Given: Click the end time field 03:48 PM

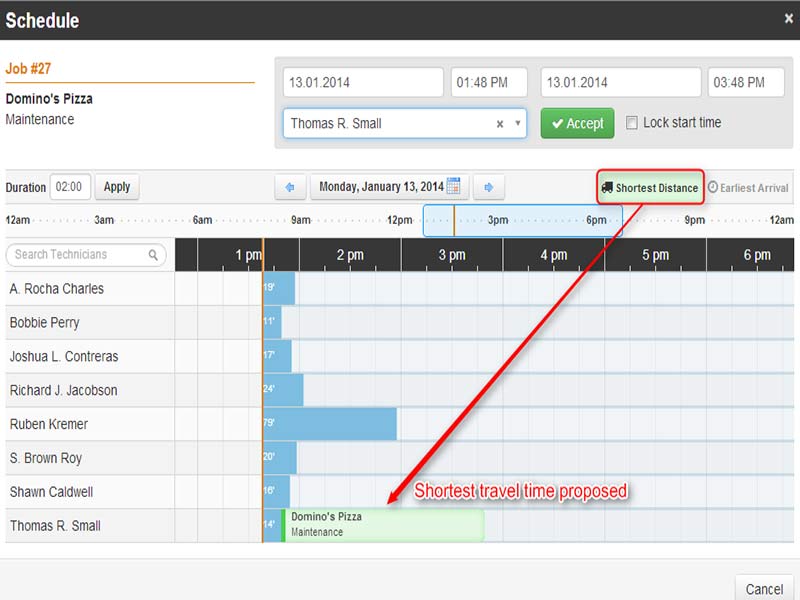Looking at the screenshot, I should [x=745, y=82].
